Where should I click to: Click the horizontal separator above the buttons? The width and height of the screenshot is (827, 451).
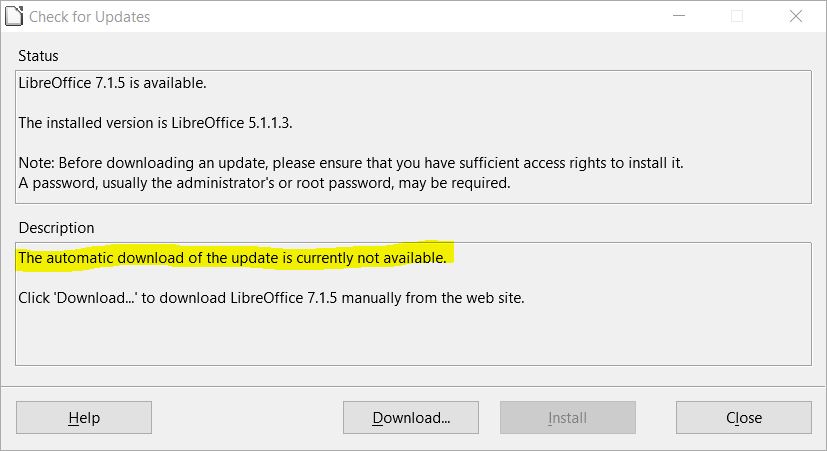click(413, 382)
